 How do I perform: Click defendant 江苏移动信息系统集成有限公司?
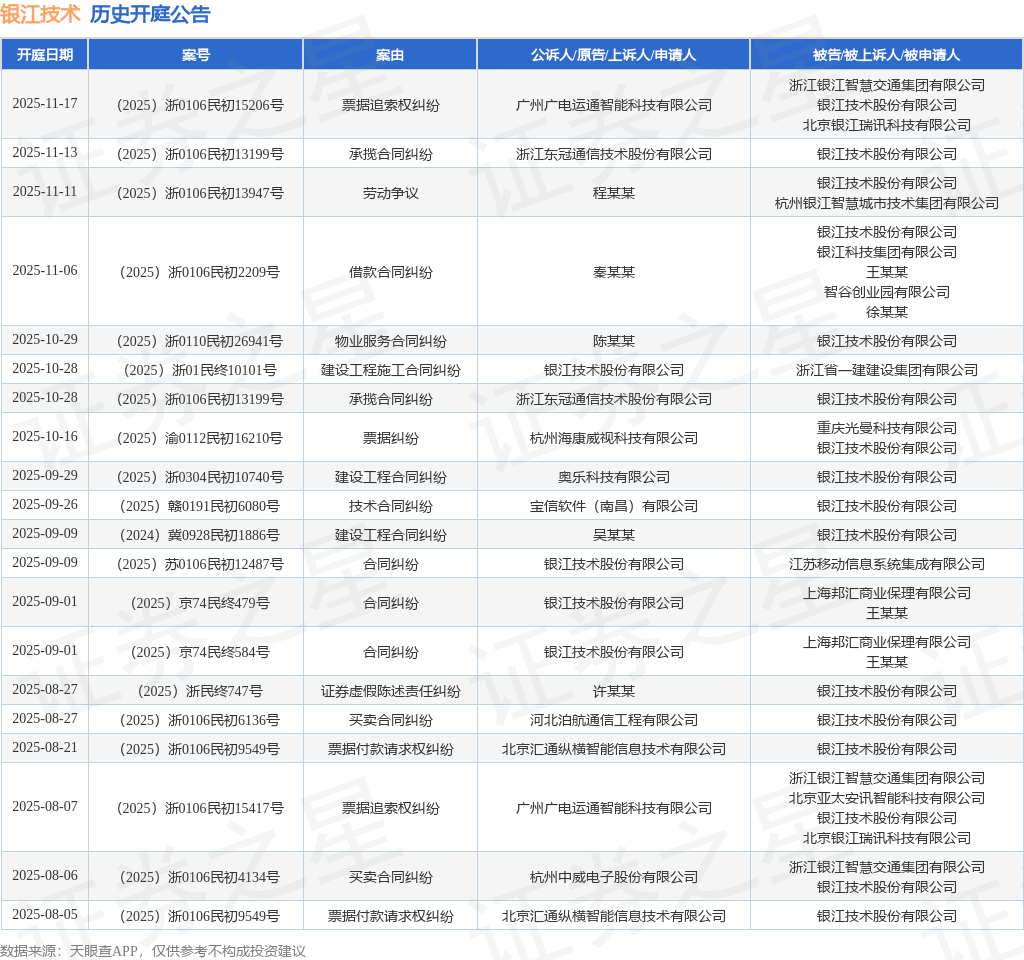point(886,564)
